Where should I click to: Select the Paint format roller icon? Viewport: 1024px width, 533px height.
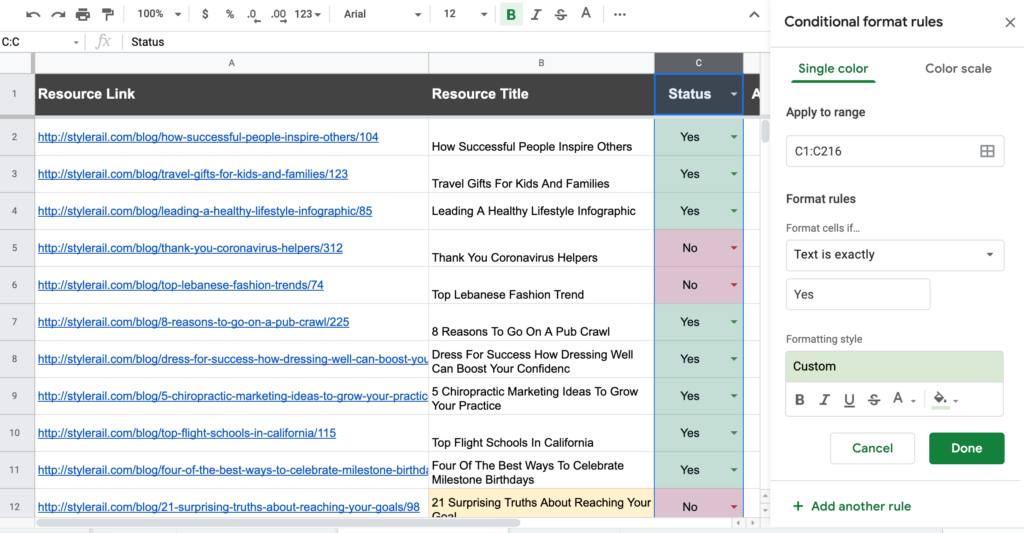tap(108, 14)
